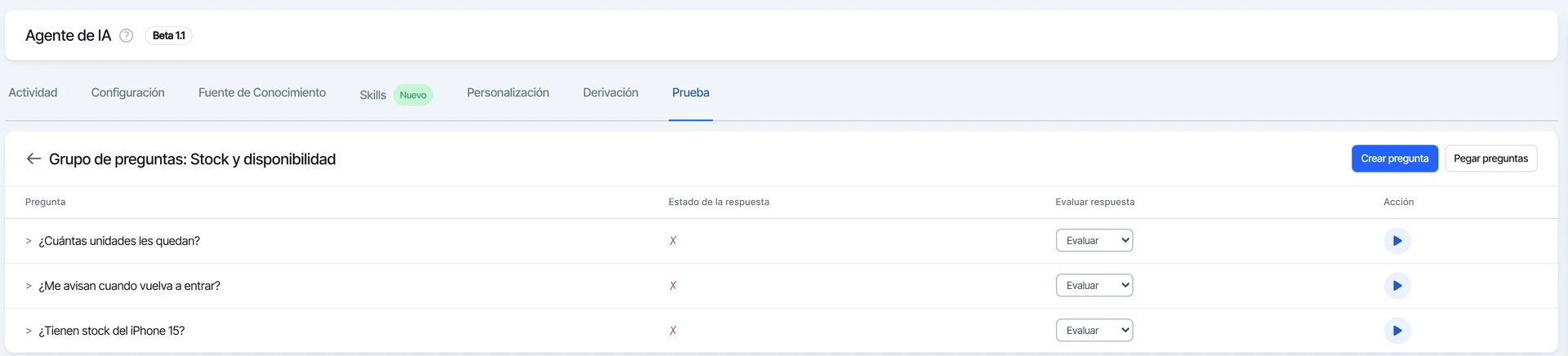Open Evaluar dropdown for ¿Cuántas unidades les quedan?
This screenshot has width=1568, height=356.
click(1094, 240)
